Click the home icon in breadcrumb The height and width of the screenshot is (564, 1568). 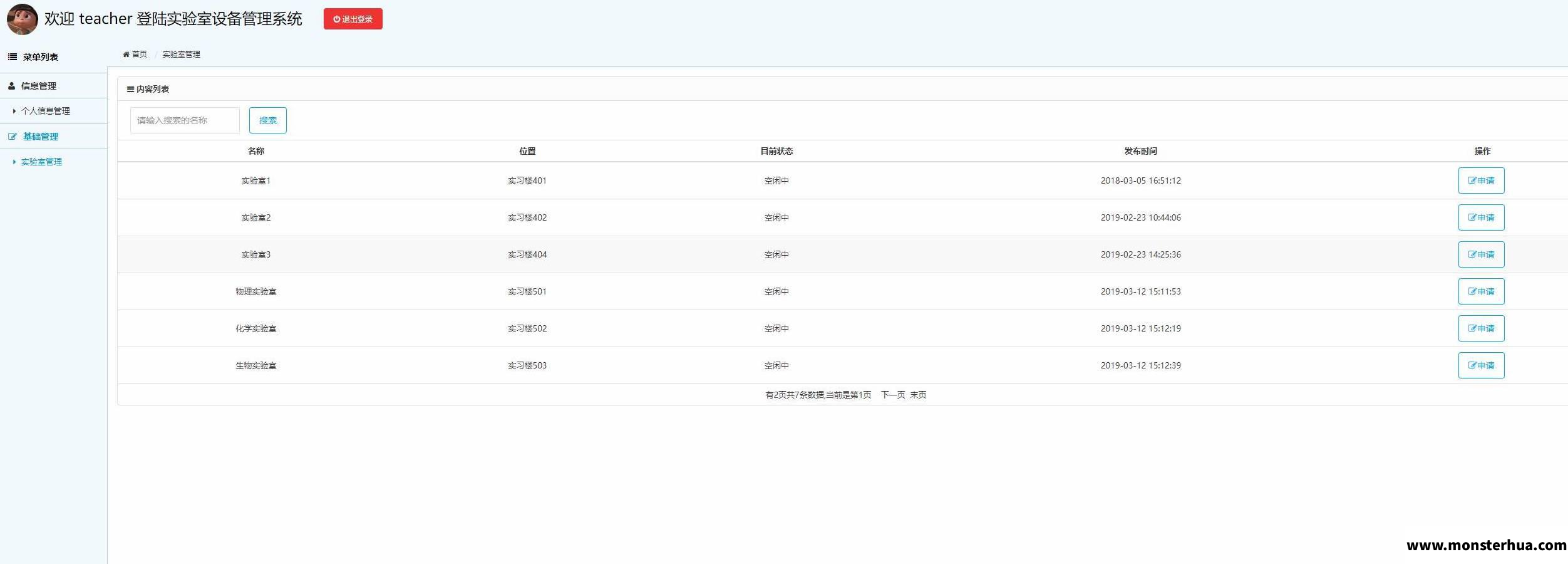pos(126,55)
